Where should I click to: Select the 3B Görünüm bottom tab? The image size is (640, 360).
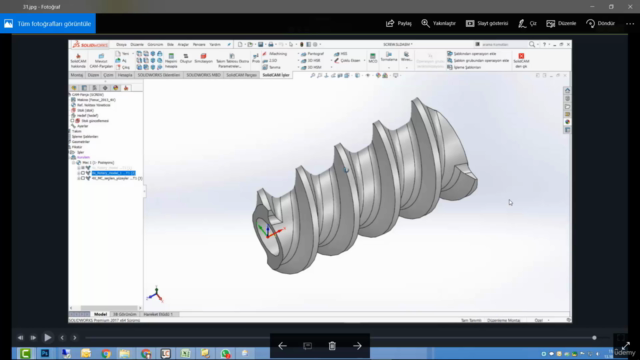124,314
